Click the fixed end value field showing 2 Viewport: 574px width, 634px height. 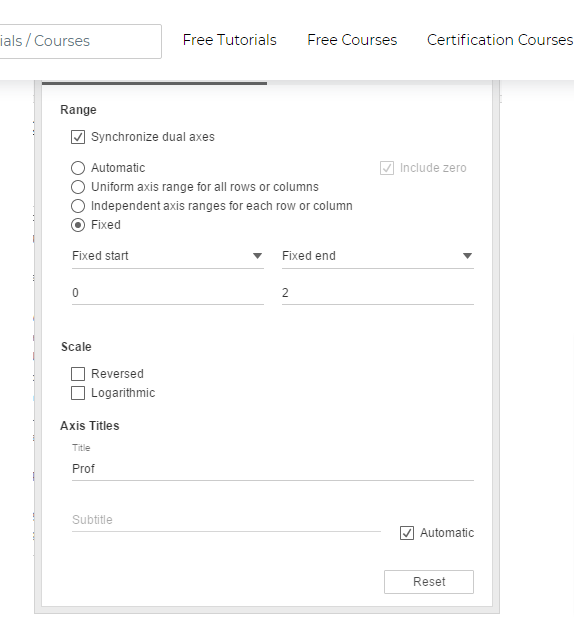point(378,293)
